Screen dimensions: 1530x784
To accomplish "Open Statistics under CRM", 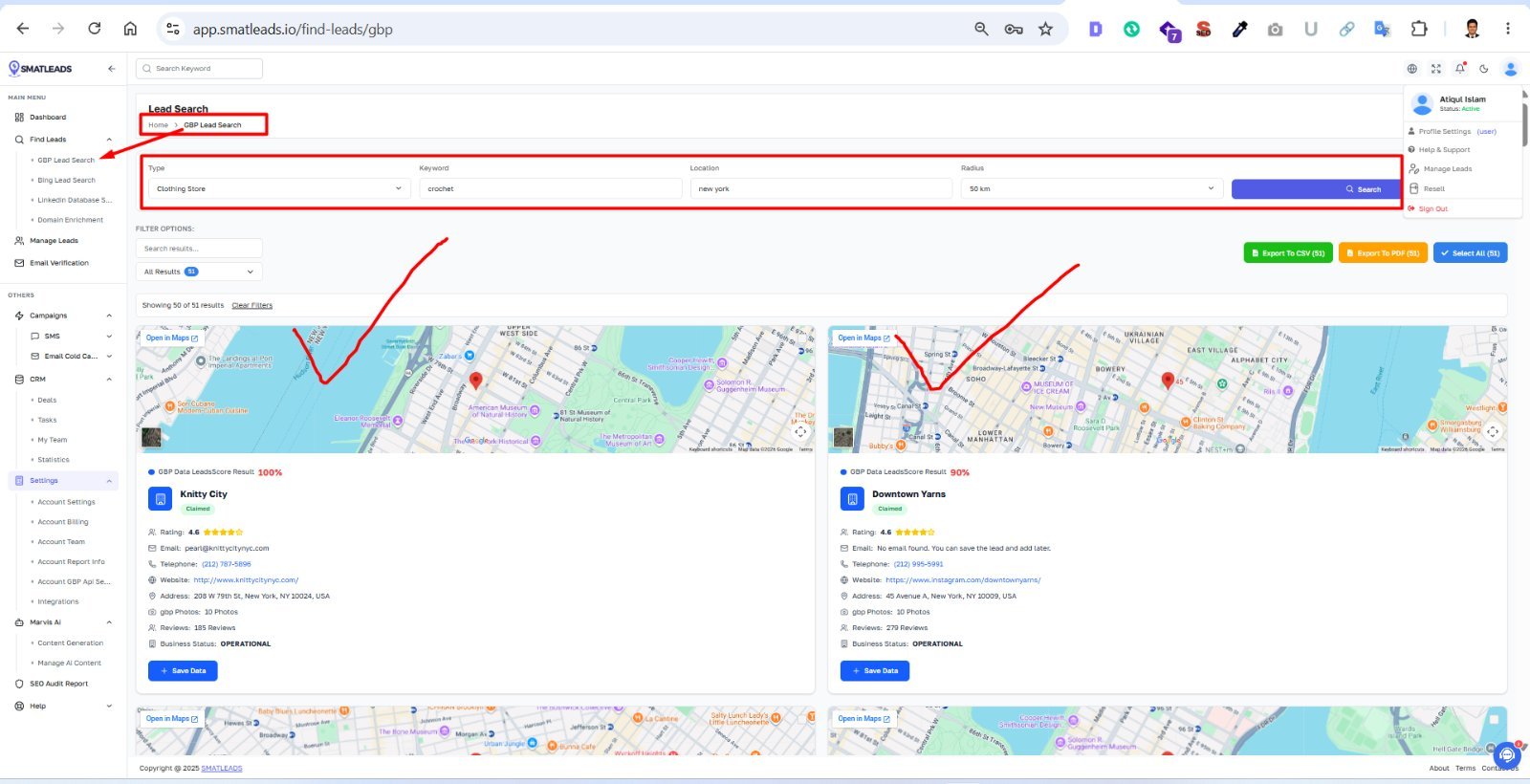I will coord(53,460).
